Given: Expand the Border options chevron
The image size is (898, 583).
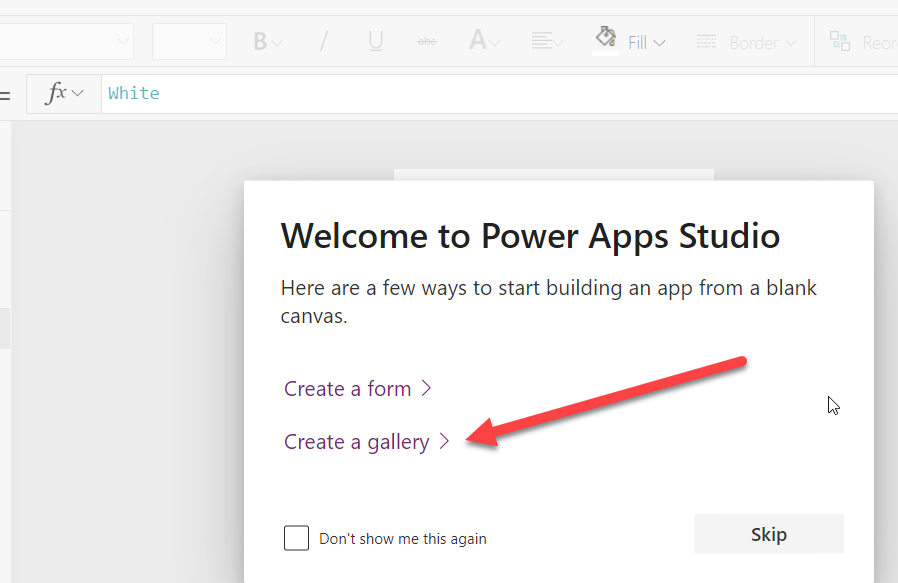Looking at the screenshot, I should [x=789, y=41].
